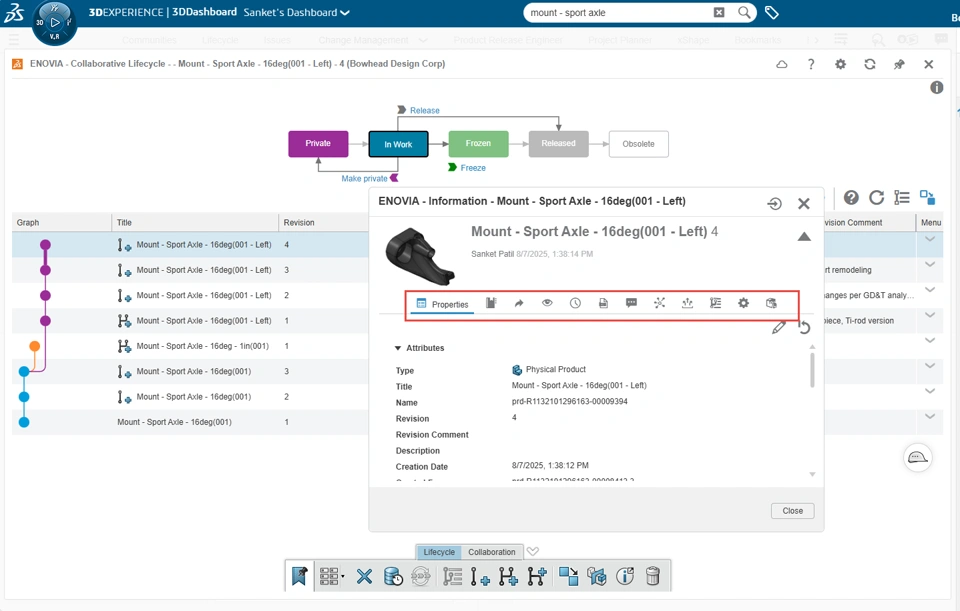The image size is (960, 611).
Task: Click the Frozen lifecycle state
Action: (478, 143)
